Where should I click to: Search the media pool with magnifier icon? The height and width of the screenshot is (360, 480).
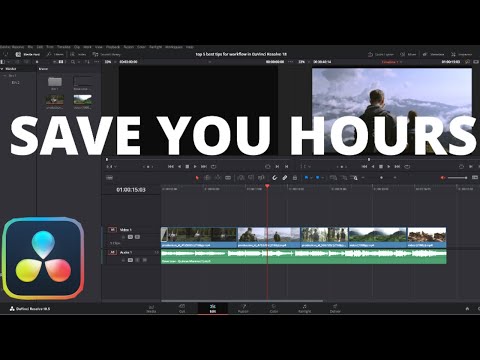pos(73,62)
